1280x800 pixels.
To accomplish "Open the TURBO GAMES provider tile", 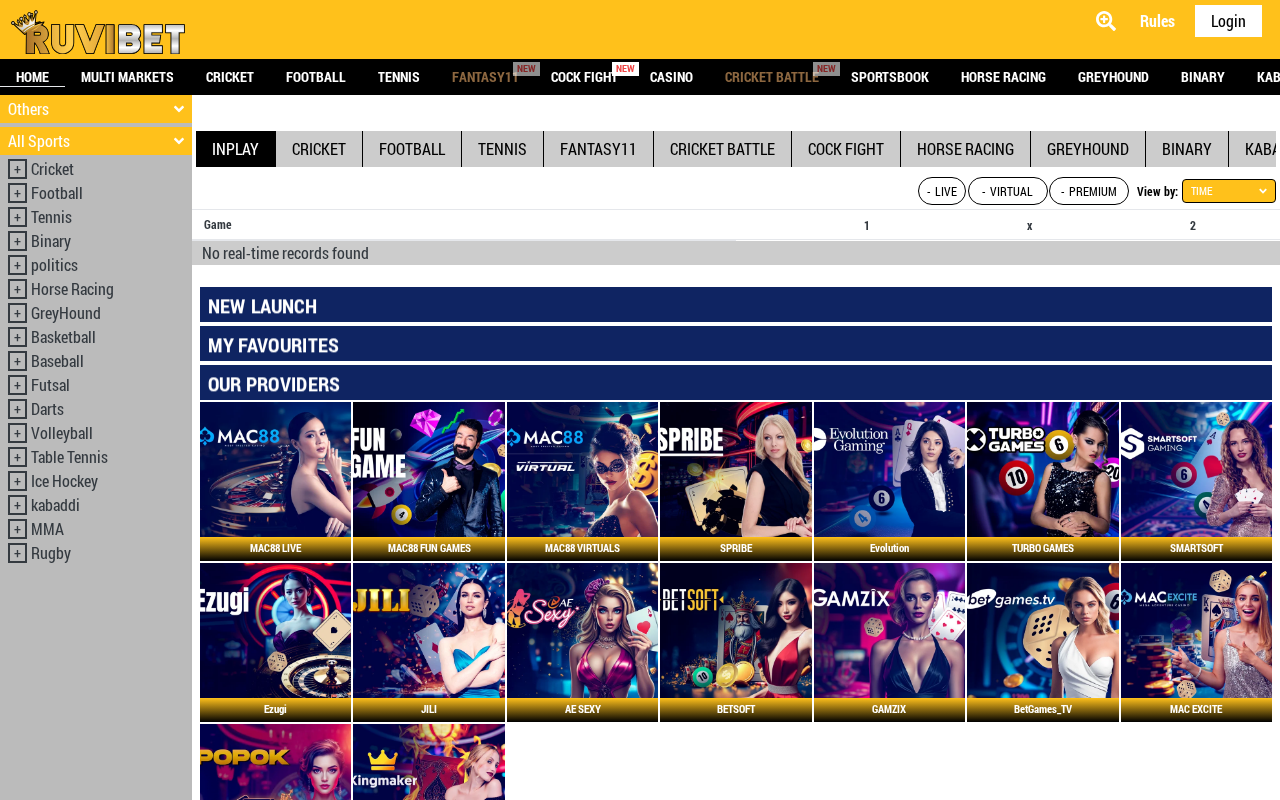I will [x=1043, y=481].
